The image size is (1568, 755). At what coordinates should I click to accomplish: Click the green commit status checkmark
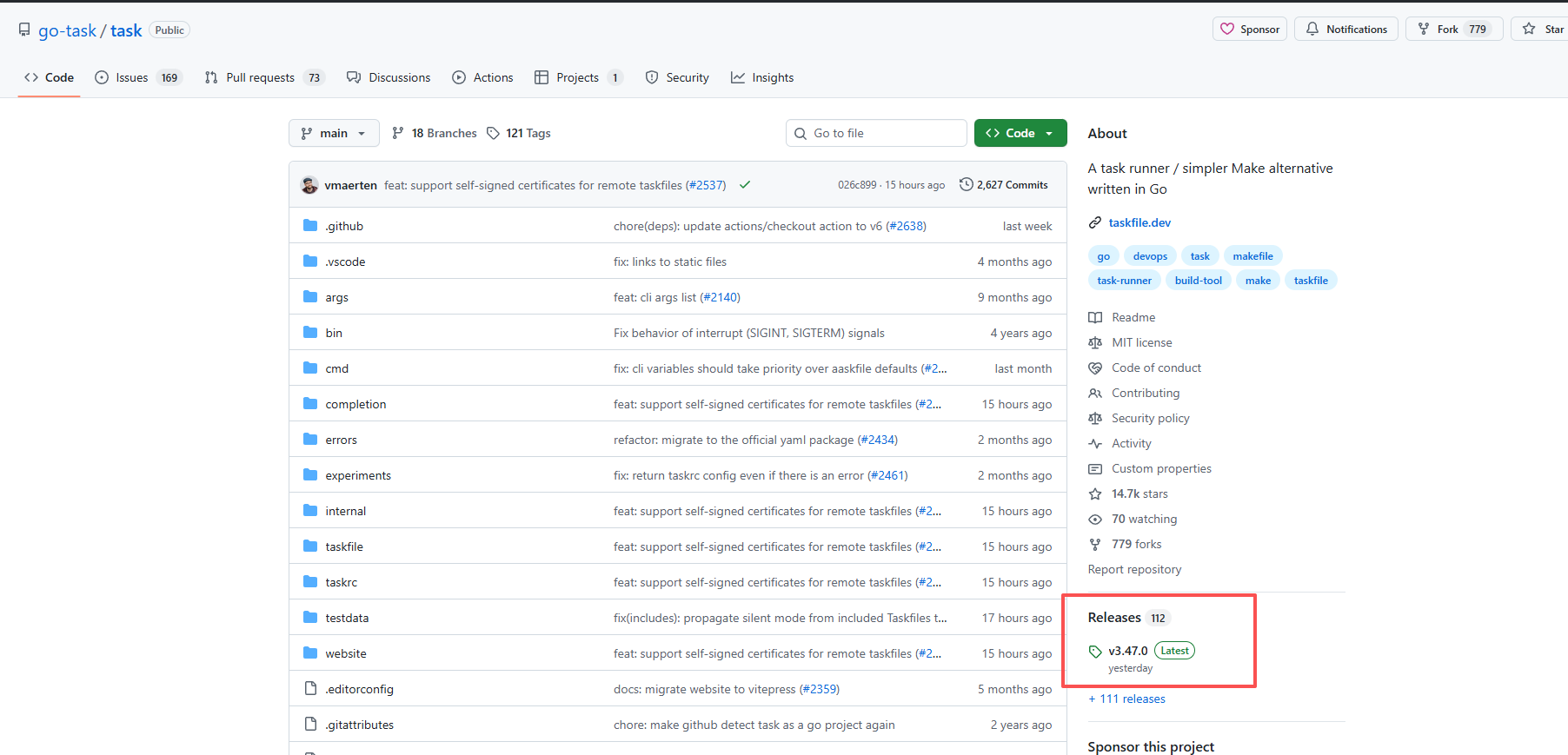pos(745,185)
